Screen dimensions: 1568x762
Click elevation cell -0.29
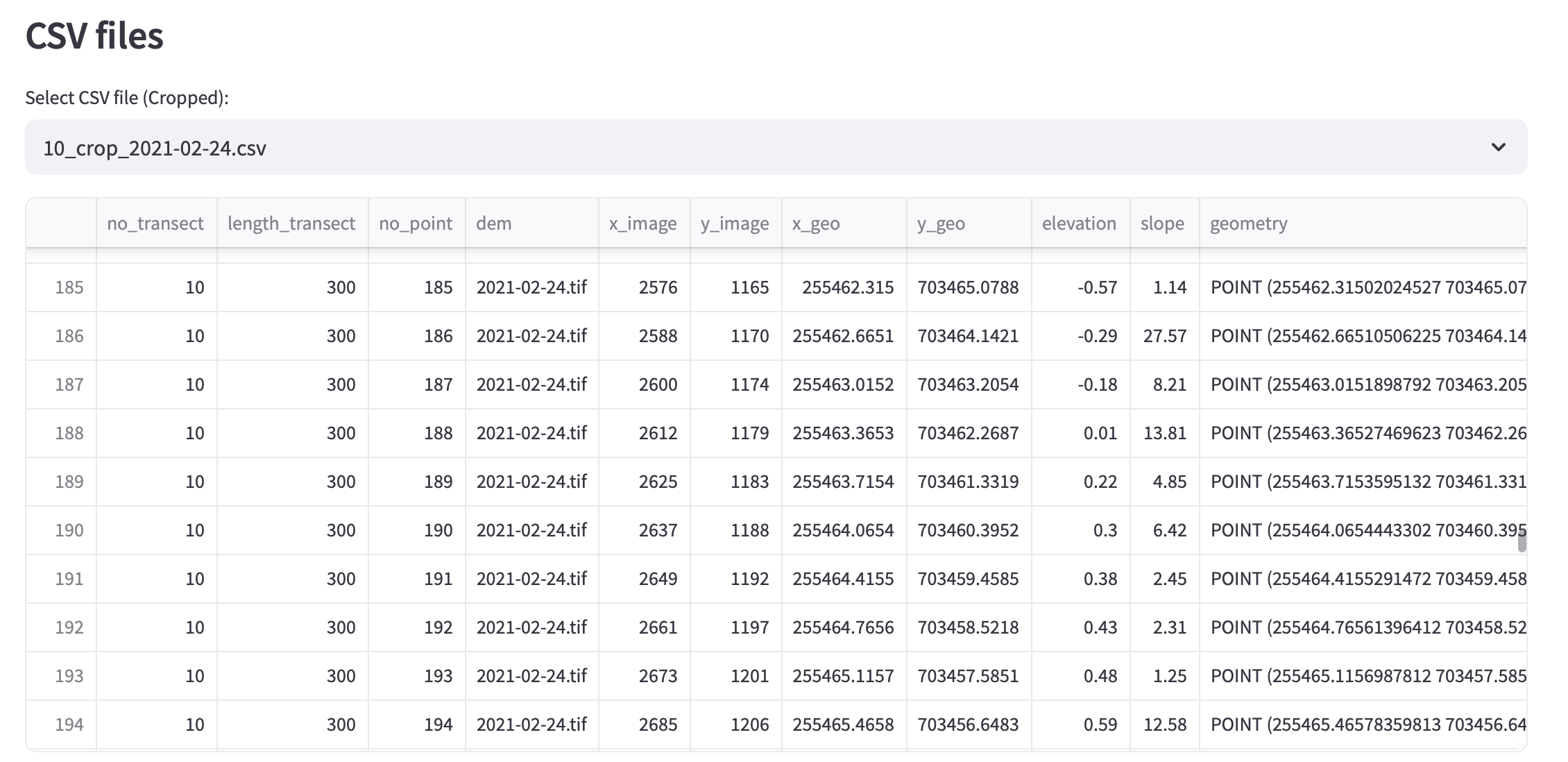pyautogui.click(x=1081, y=336)
